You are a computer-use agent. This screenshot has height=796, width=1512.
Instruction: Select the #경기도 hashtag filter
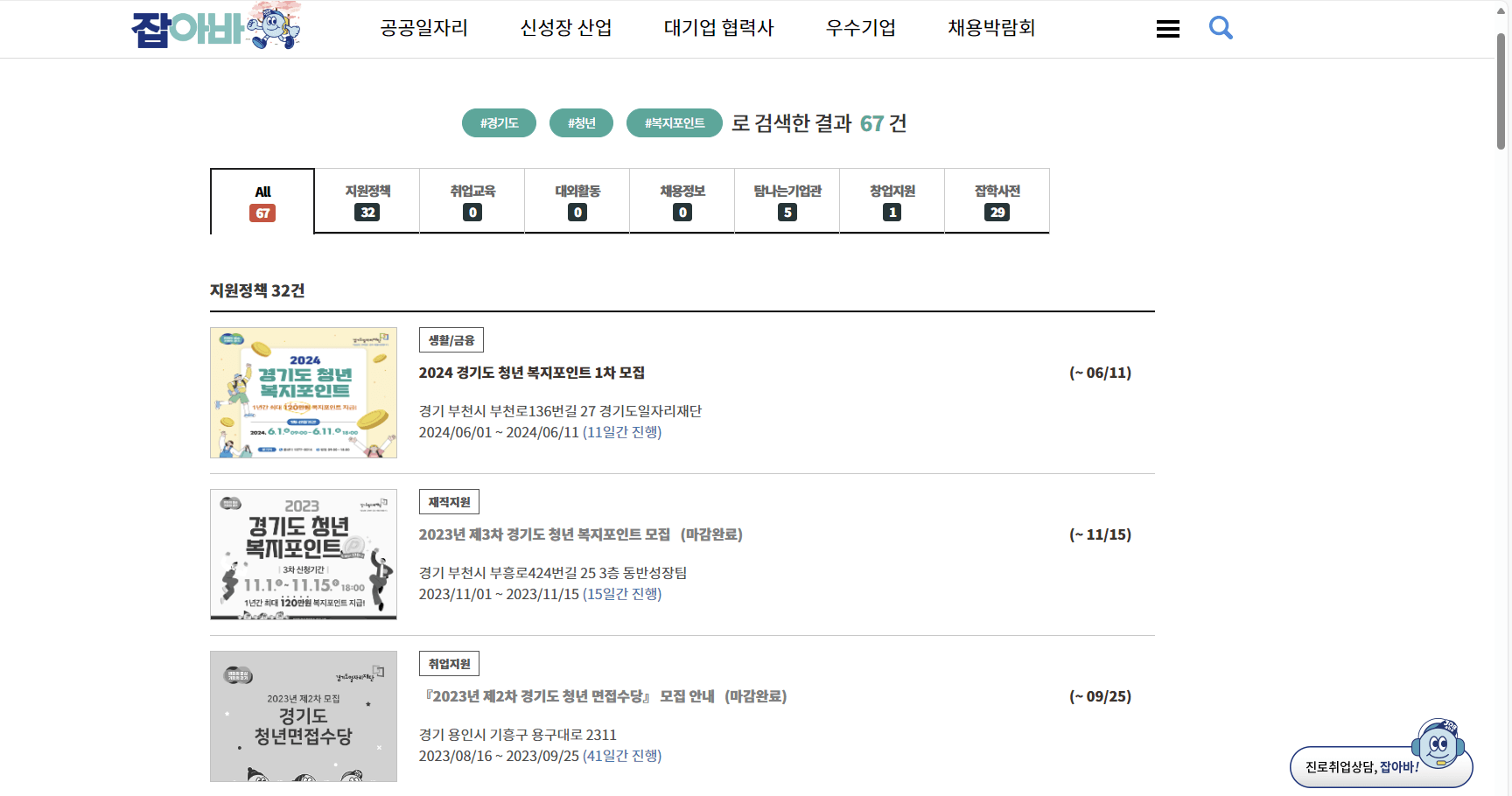coord(499,122)
